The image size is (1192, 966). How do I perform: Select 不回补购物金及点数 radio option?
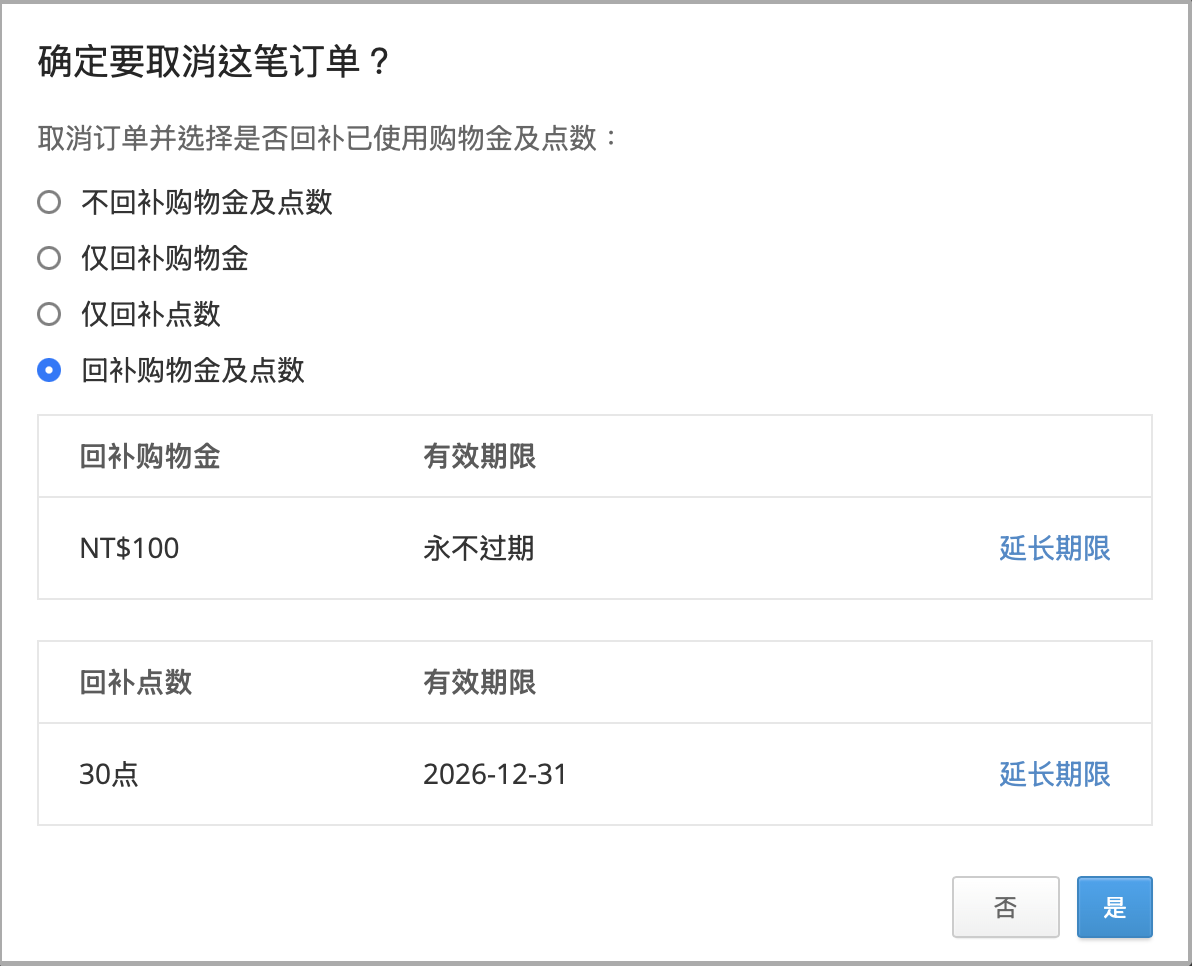tap(49, 202)
